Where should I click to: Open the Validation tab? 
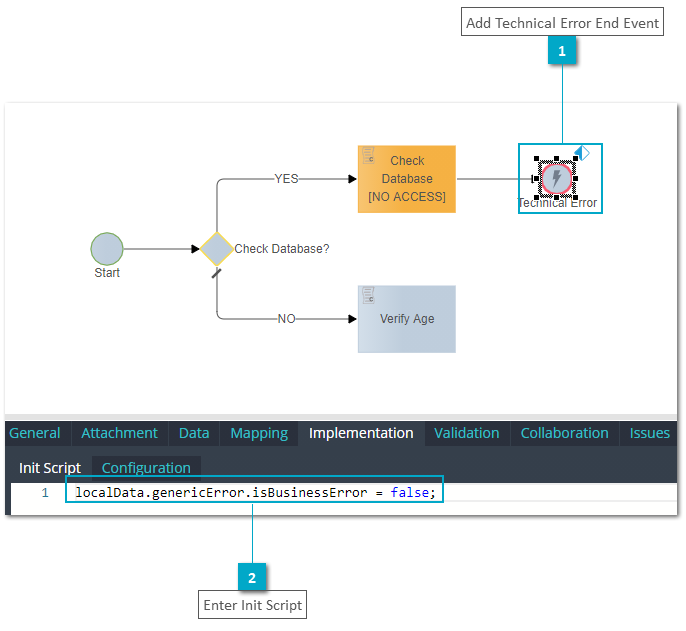click(467, 433)
